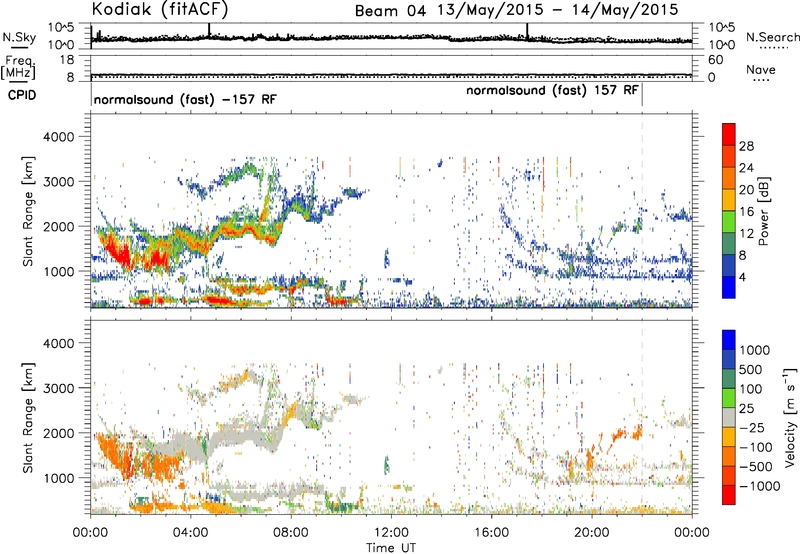Viewport: 800px width, 554px height.
Task: Pick the Velocity colorbar segment between 500 and 1000
Action: click(x=729, y=359)
